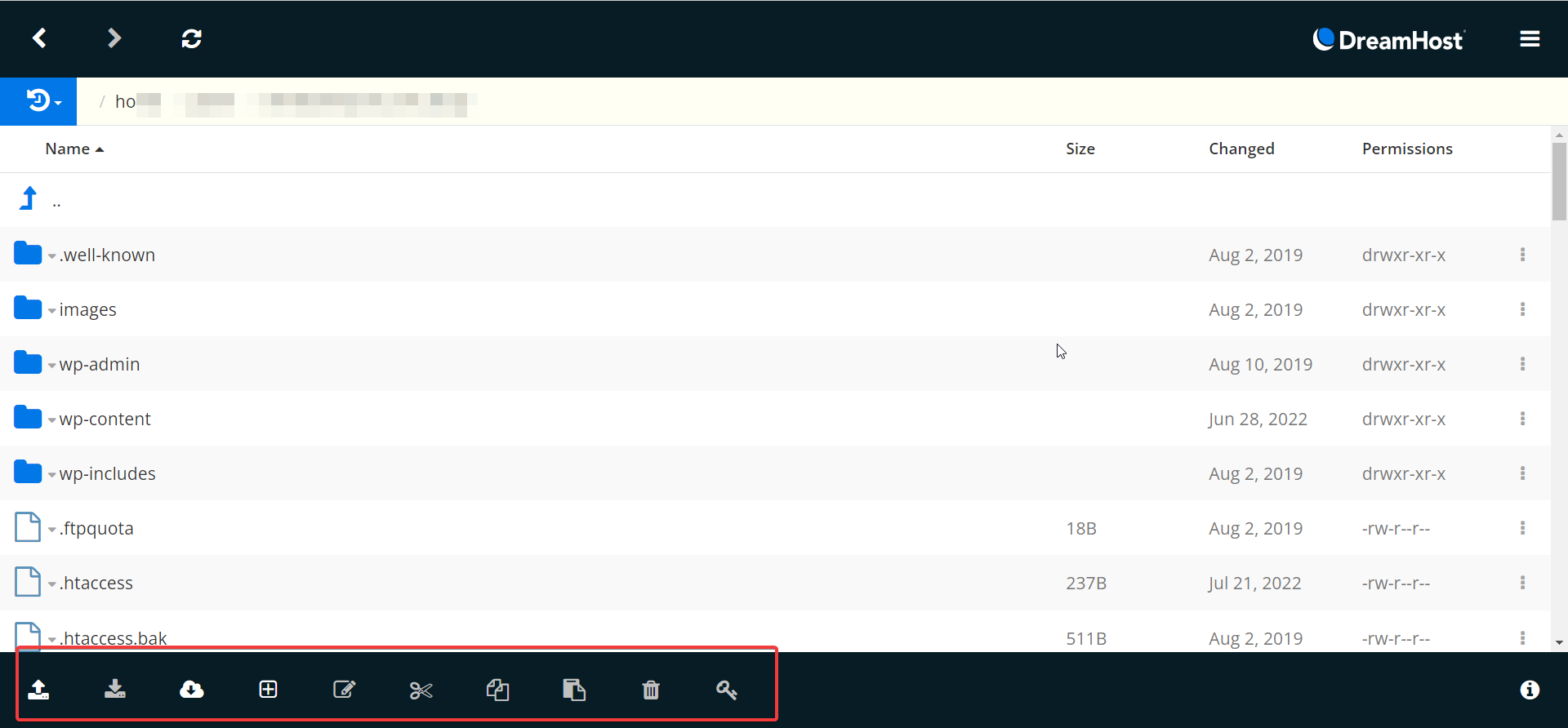This screenshot has width=1568, height=728.
Task: Click Jun 28, 2022 date cell
Action: coord(1258,419)
